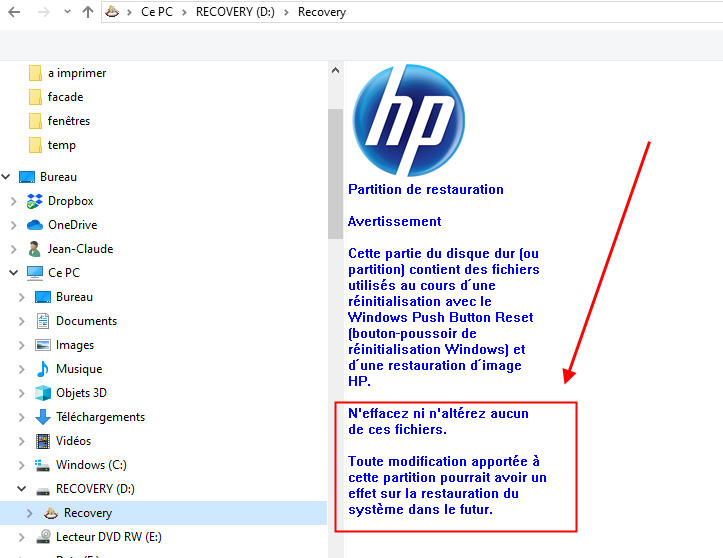Click the Dropbox icon

(x=35, y=201)
